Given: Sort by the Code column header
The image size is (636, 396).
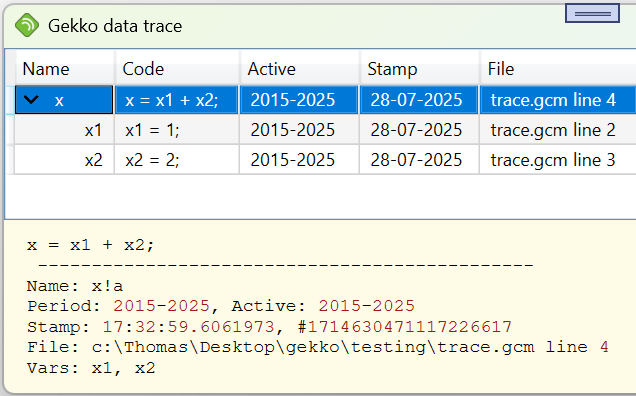Looking at the screenshot, I should tap(177, 69).
